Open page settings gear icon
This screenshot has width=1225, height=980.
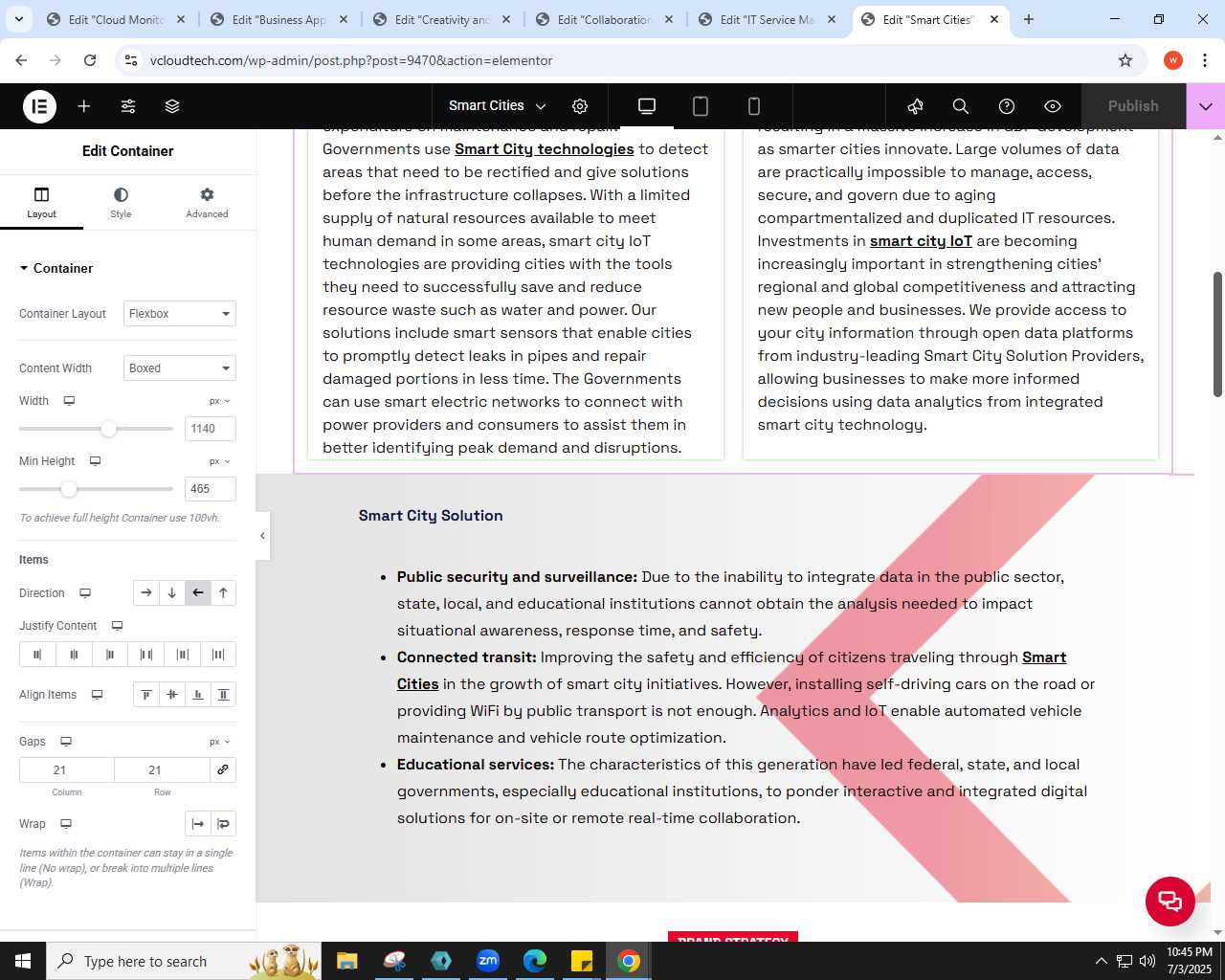[x=580, y=106]
